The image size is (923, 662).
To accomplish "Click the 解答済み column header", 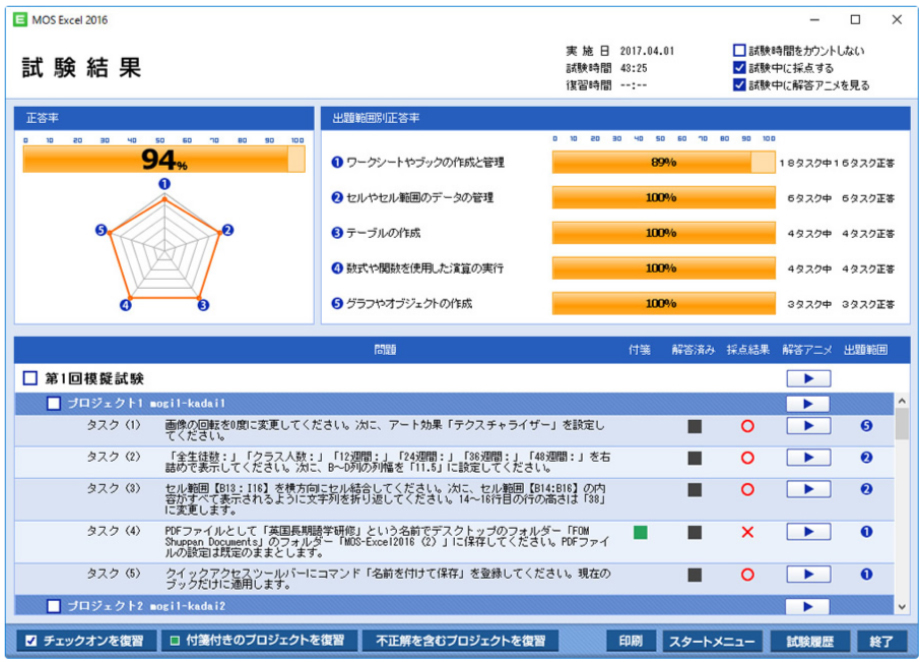I will click(x=693, y=350).
